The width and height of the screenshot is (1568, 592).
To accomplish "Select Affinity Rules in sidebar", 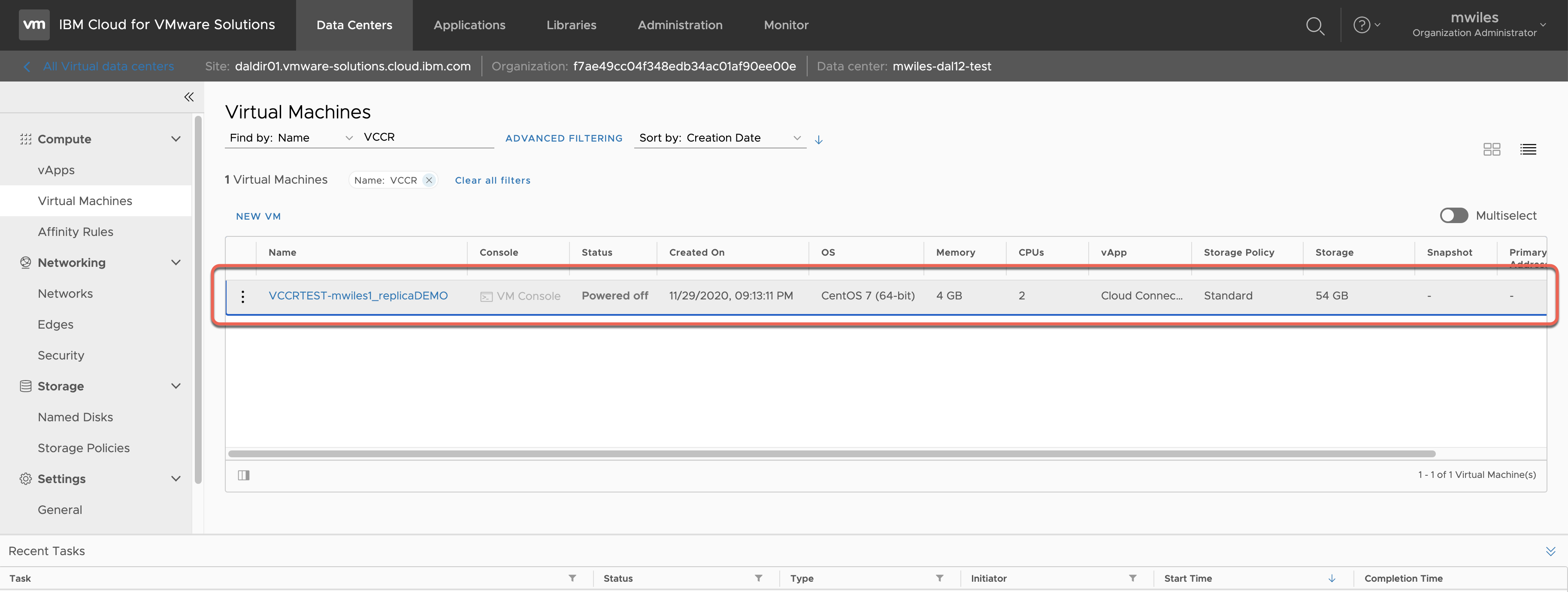I will [76, 232].
